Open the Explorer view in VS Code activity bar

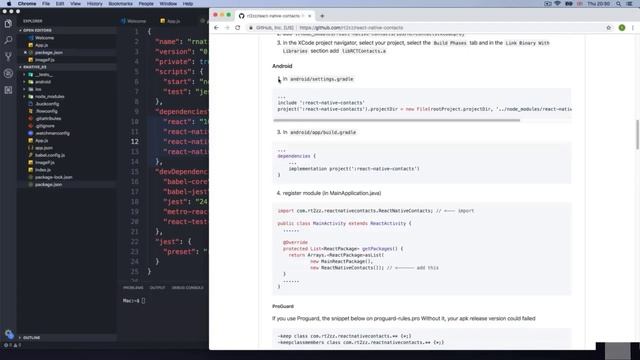pos(8,24)
